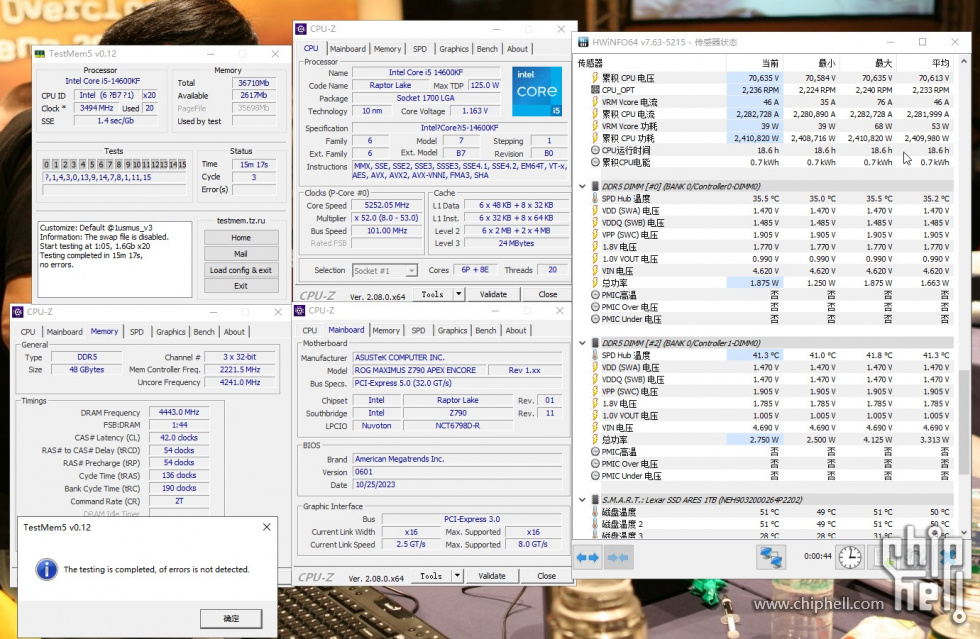The height and width of the screenshot is (639, 980).
Task: Click the lightning icon beside 累积 CPU 电压
Action: (595, 78)
